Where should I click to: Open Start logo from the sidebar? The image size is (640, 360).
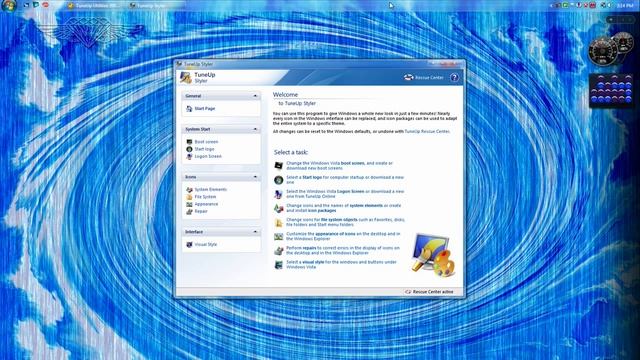204,149
